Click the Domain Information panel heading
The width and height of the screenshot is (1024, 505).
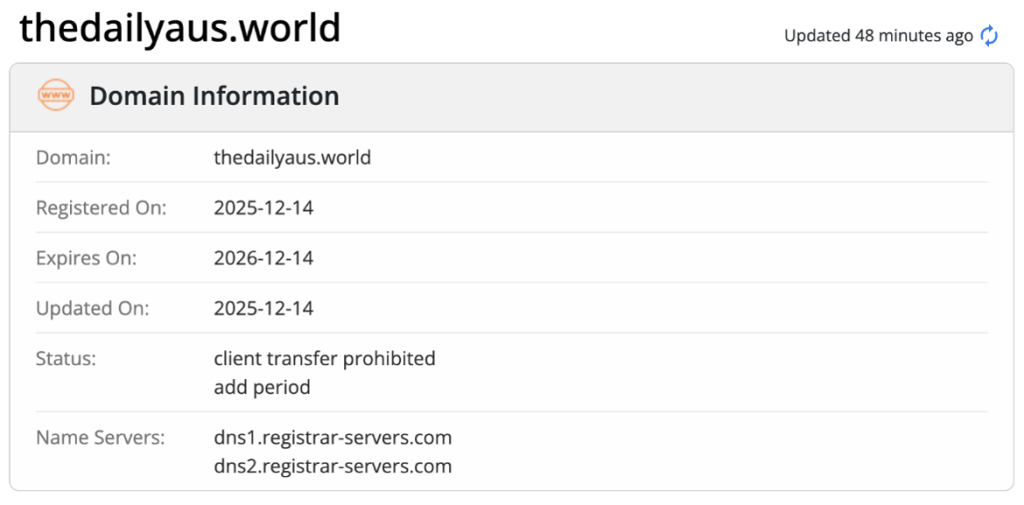click(214, 96)
